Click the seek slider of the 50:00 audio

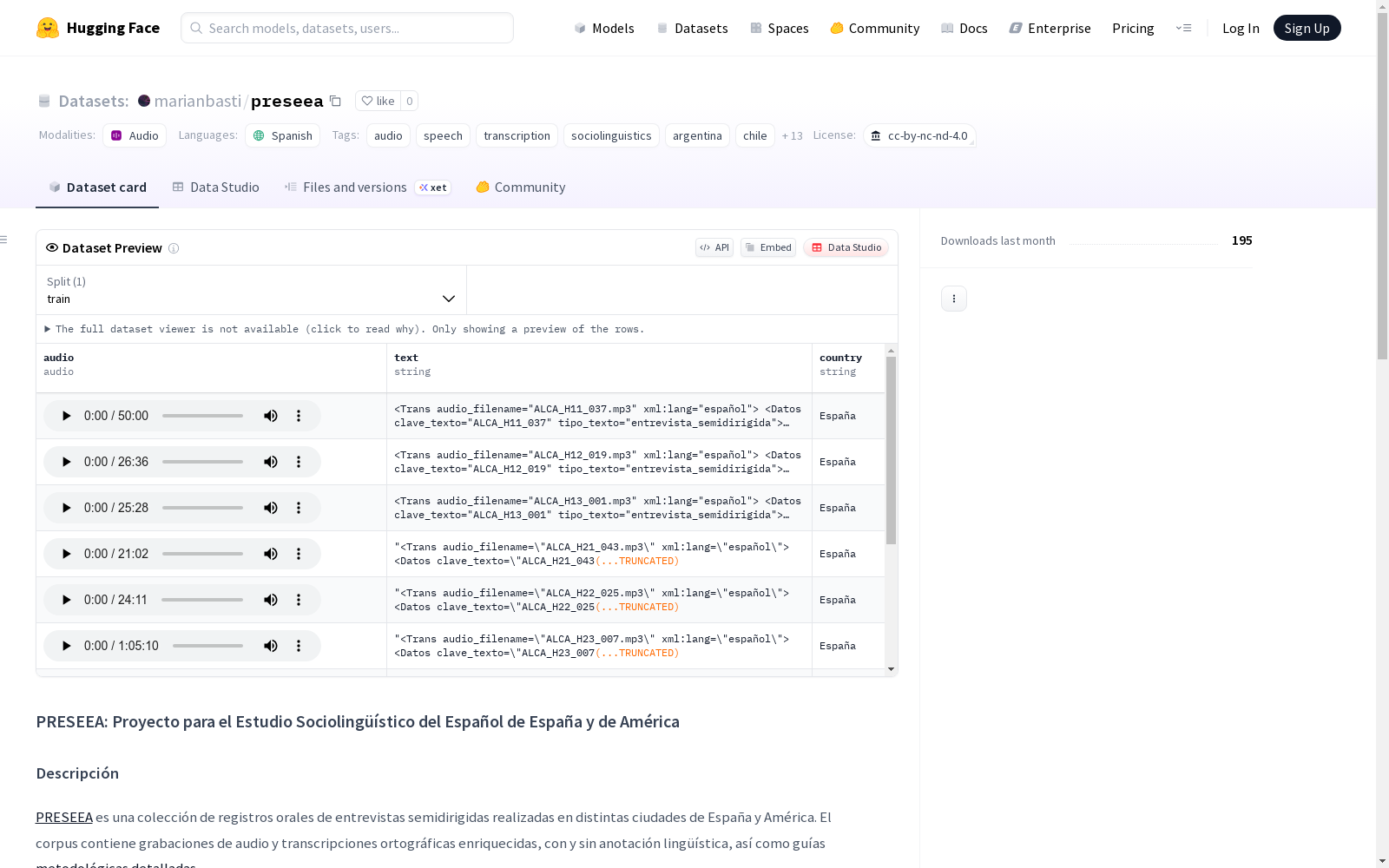point(202,416)
